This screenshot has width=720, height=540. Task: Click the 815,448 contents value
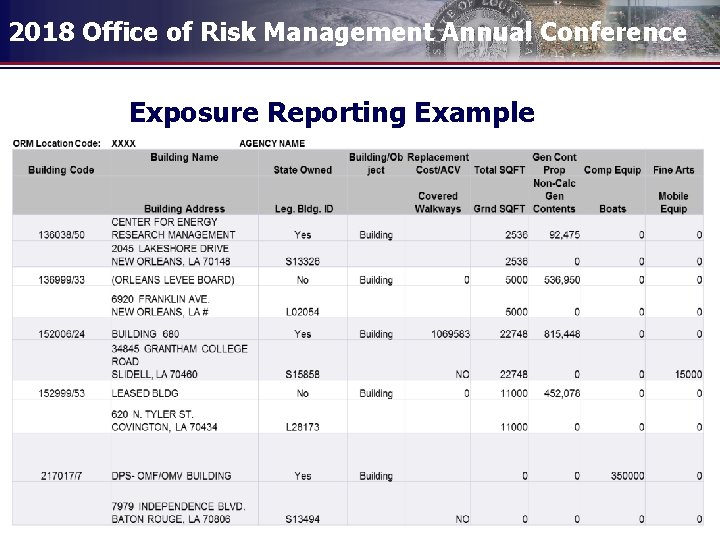click(562, 334)
